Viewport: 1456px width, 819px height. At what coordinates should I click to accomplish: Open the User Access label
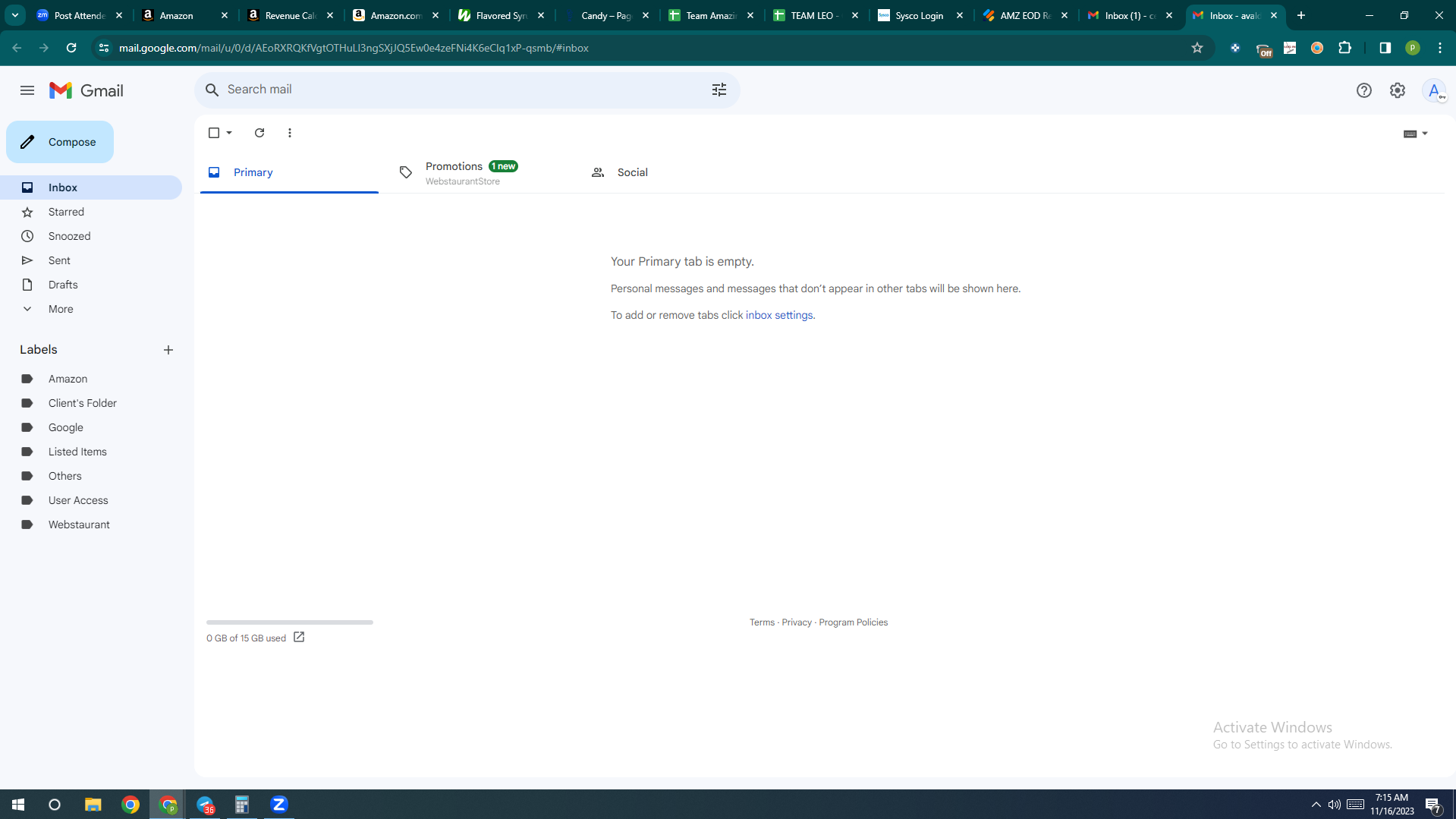coord(91,500)
